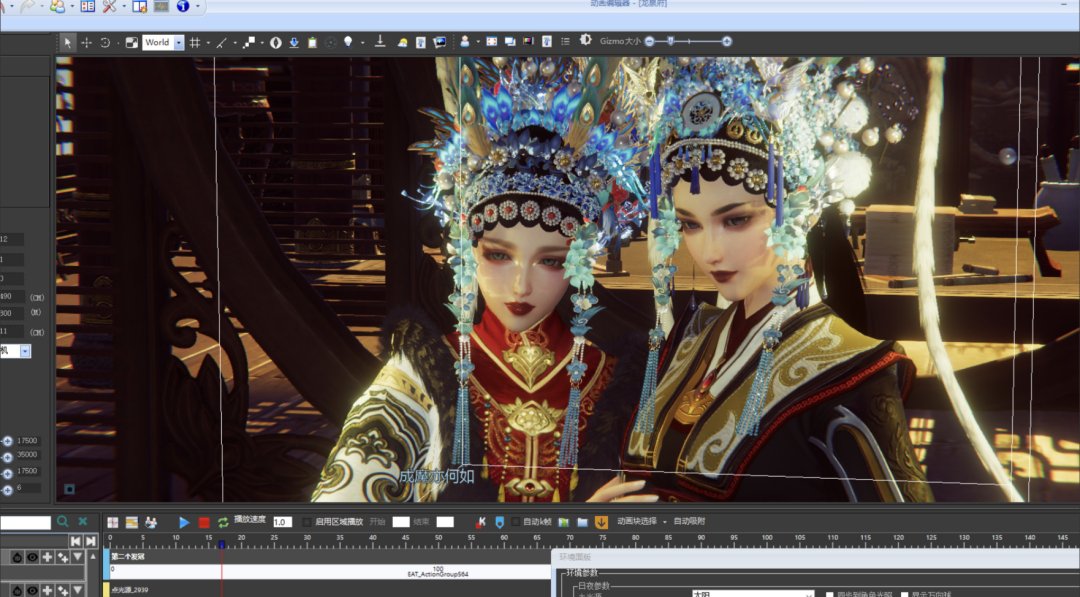Open the World coordinate dropdown
1080x597 pixels.
coord(179,42)
